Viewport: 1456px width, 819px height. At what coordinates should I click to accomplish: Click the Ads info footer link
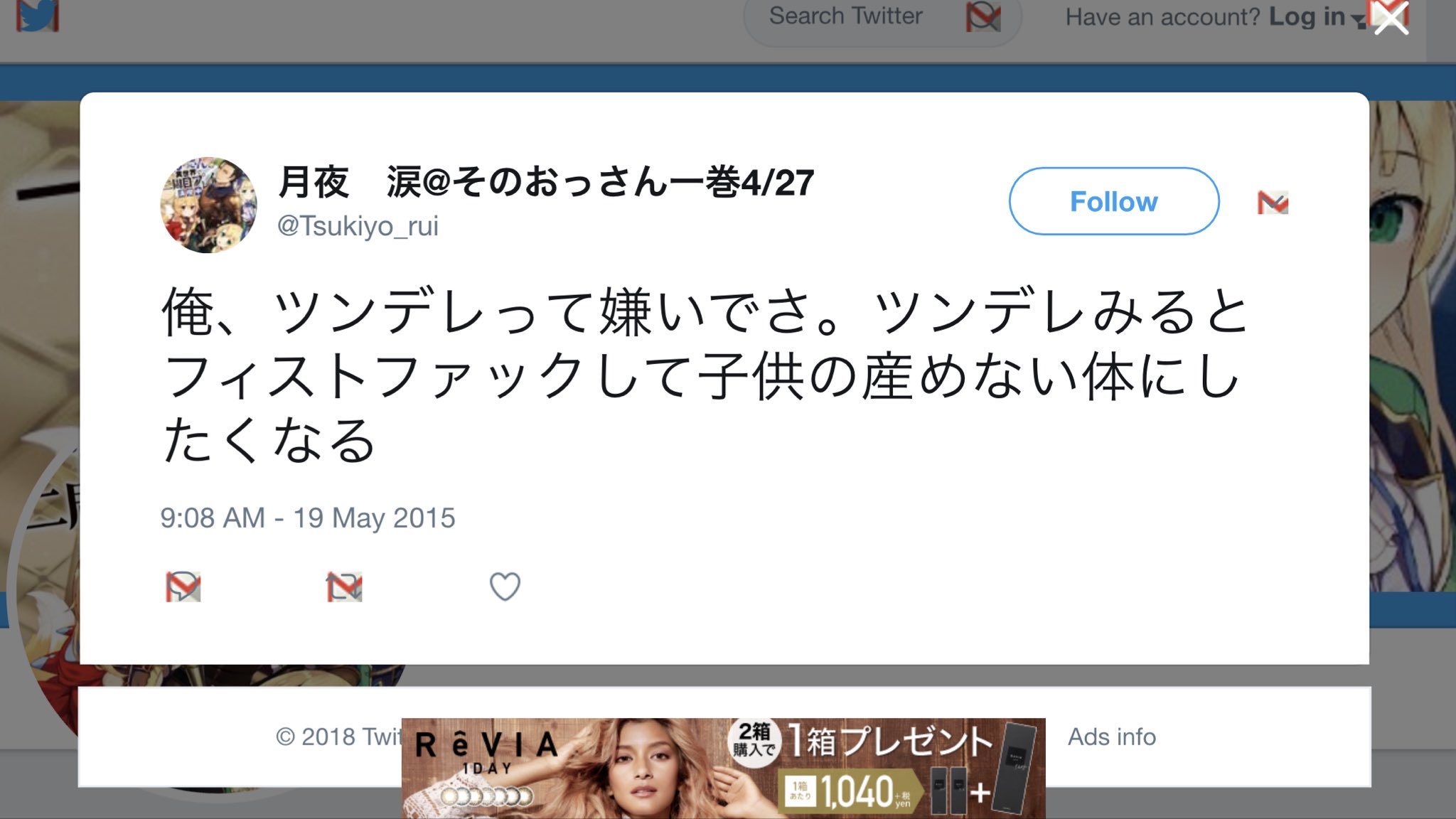tap(1111, 737)
